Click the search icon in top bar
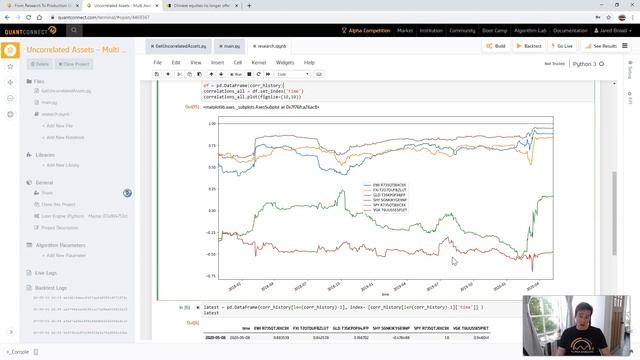Image resolution: width=640 pixels, height=360 pixels. 74,30
